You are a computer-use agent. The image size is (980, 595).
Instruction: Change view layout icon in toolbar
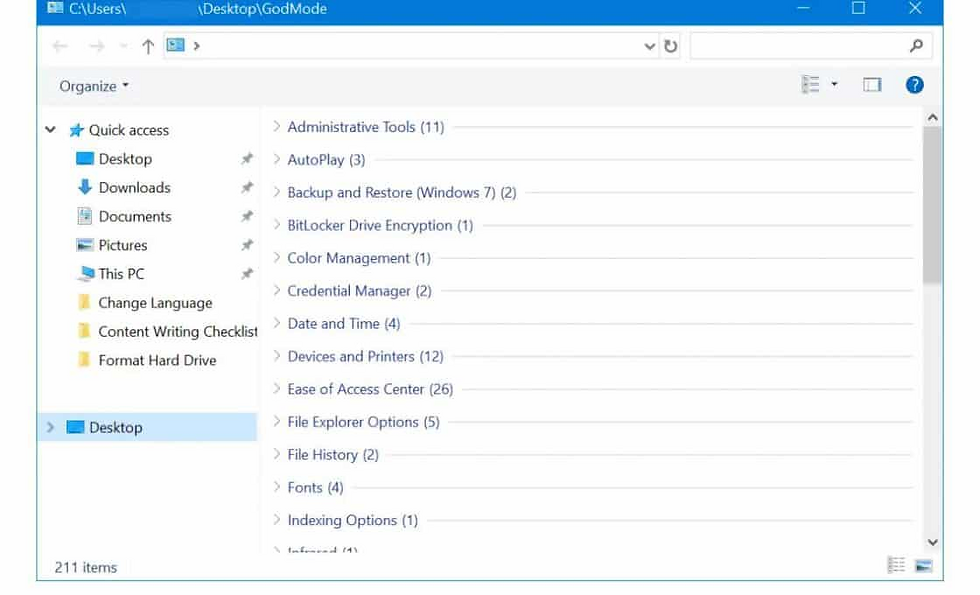click(x=811, y=84)
